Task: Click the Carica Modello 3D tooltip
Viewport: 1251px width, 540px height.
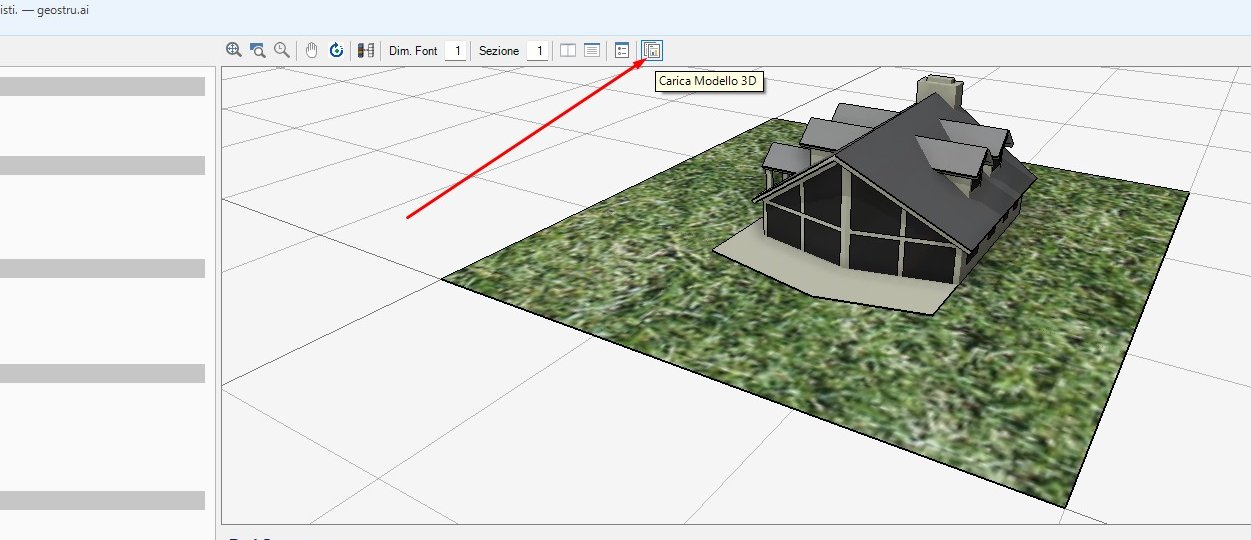Action: (x=708, y=82)
